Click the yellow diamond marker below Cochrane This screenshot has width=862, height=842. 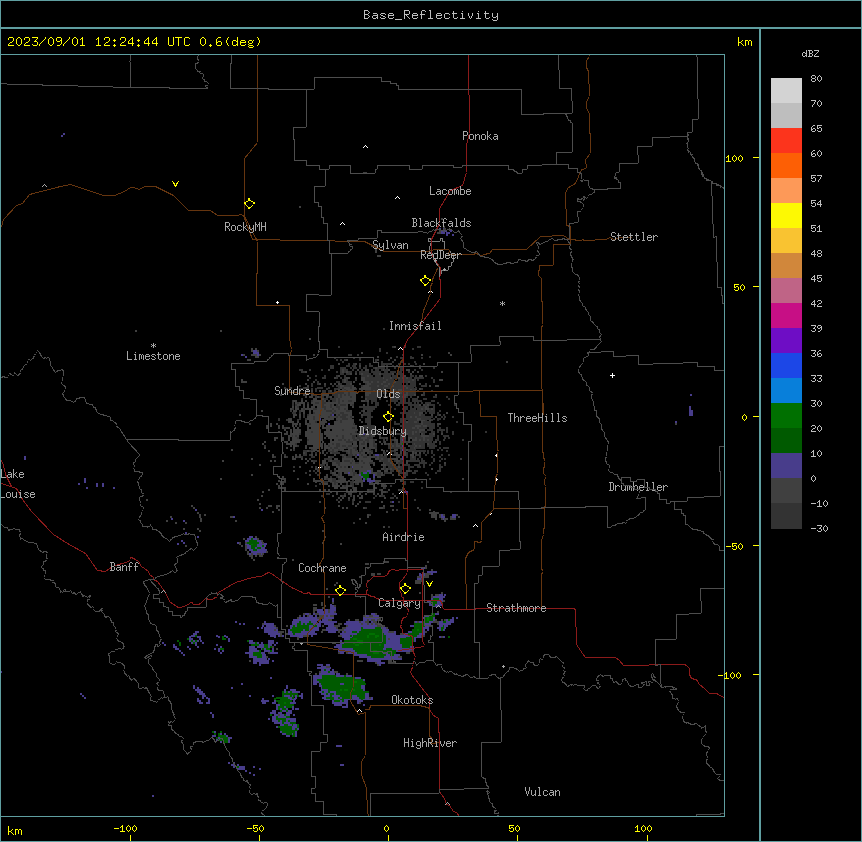click(340, 590)
